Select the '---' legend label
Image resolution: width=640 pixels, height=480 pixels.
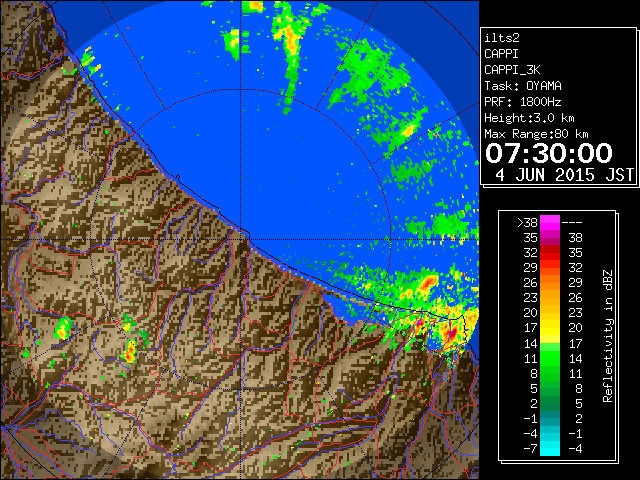(572, 223)
